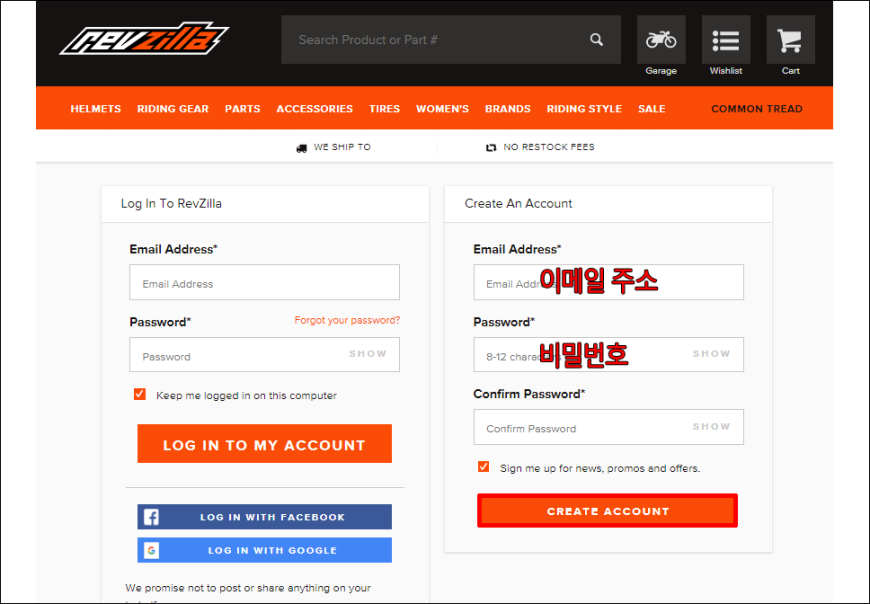Click the Keep me logged in label
870x604 pixels.
click(x=246, y=395)
